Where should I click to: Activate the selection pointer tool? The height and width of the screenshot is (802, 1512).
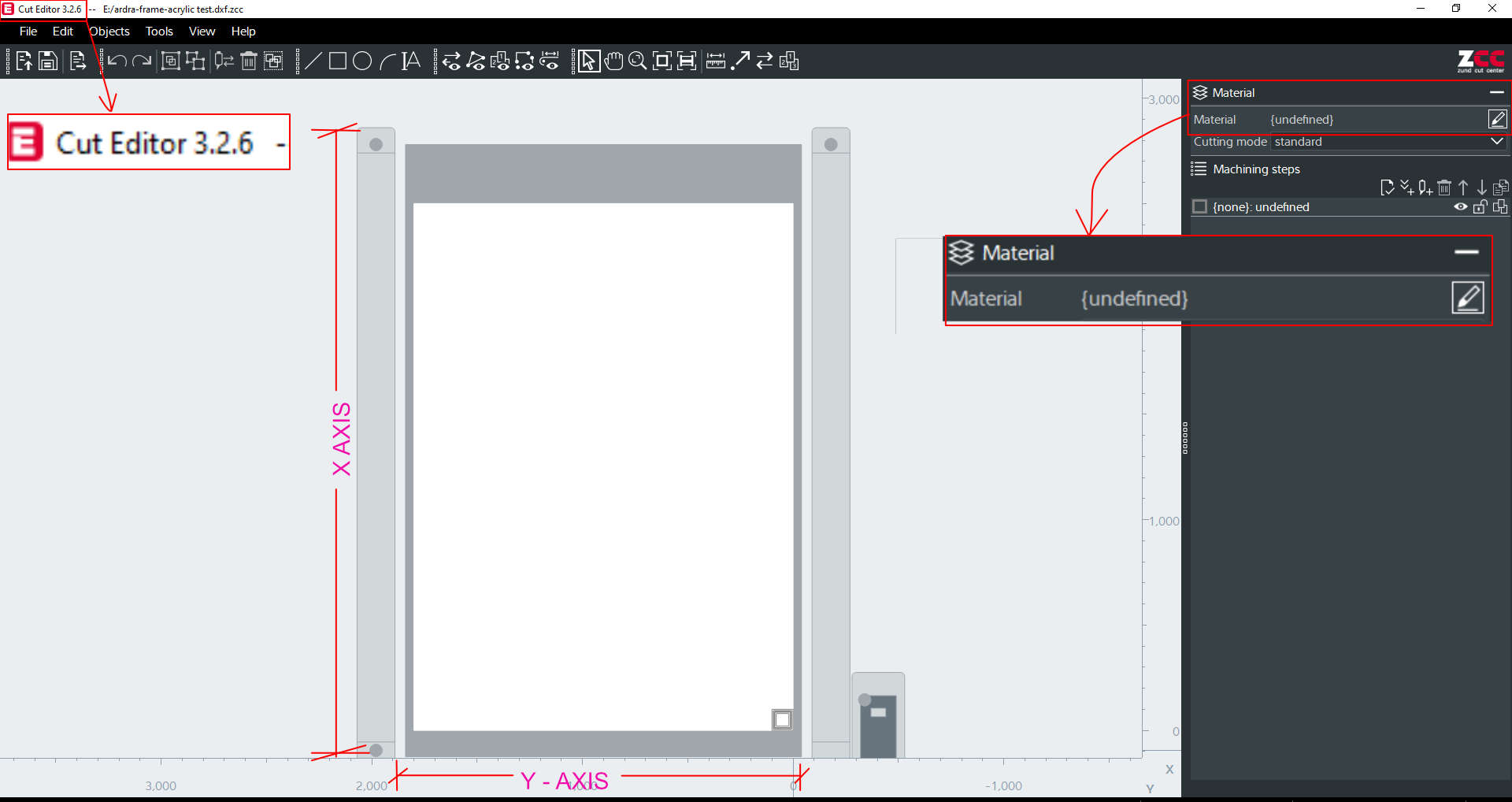[588, 61]
